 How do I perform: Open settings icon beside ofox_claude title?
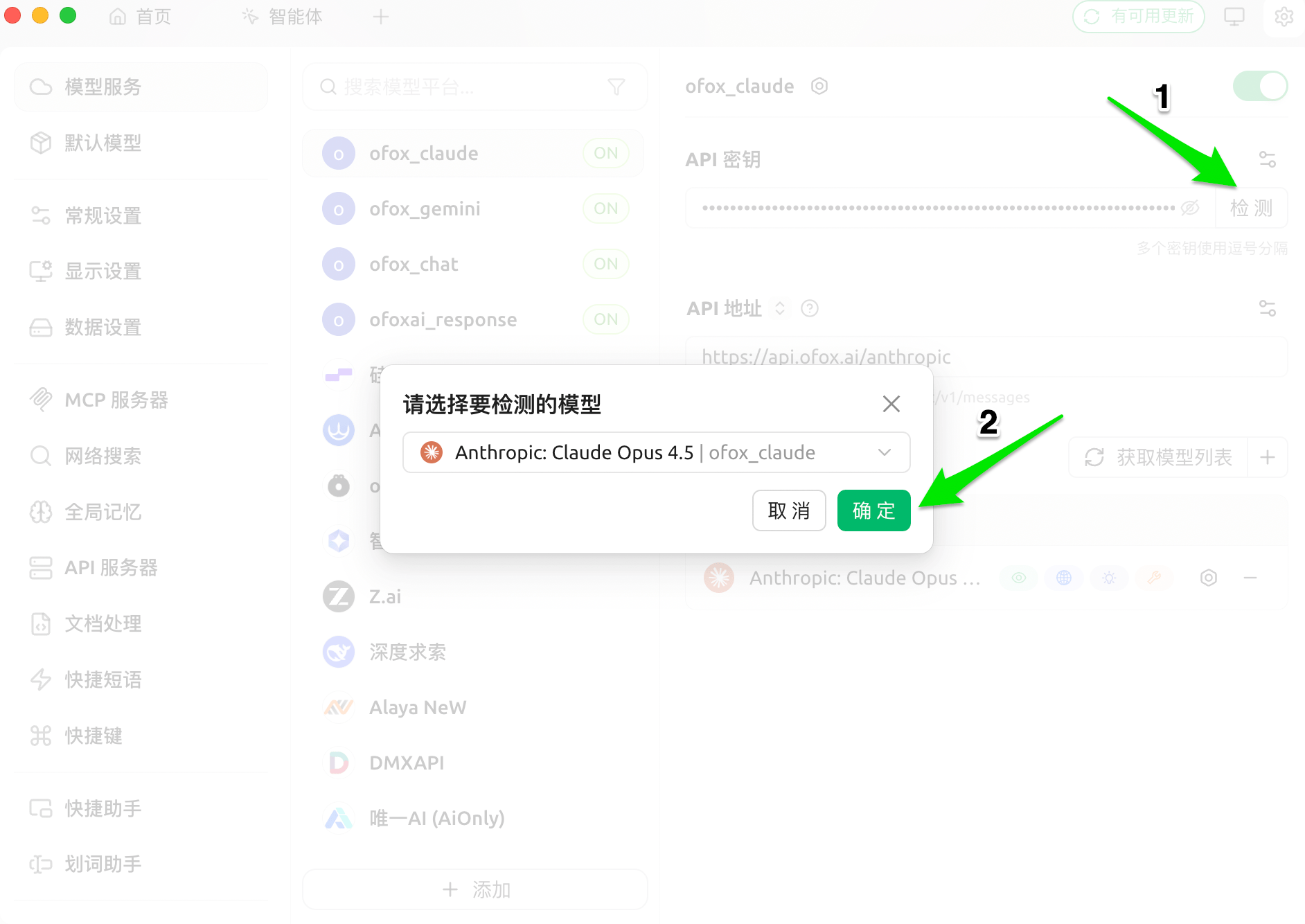(819, 86)
